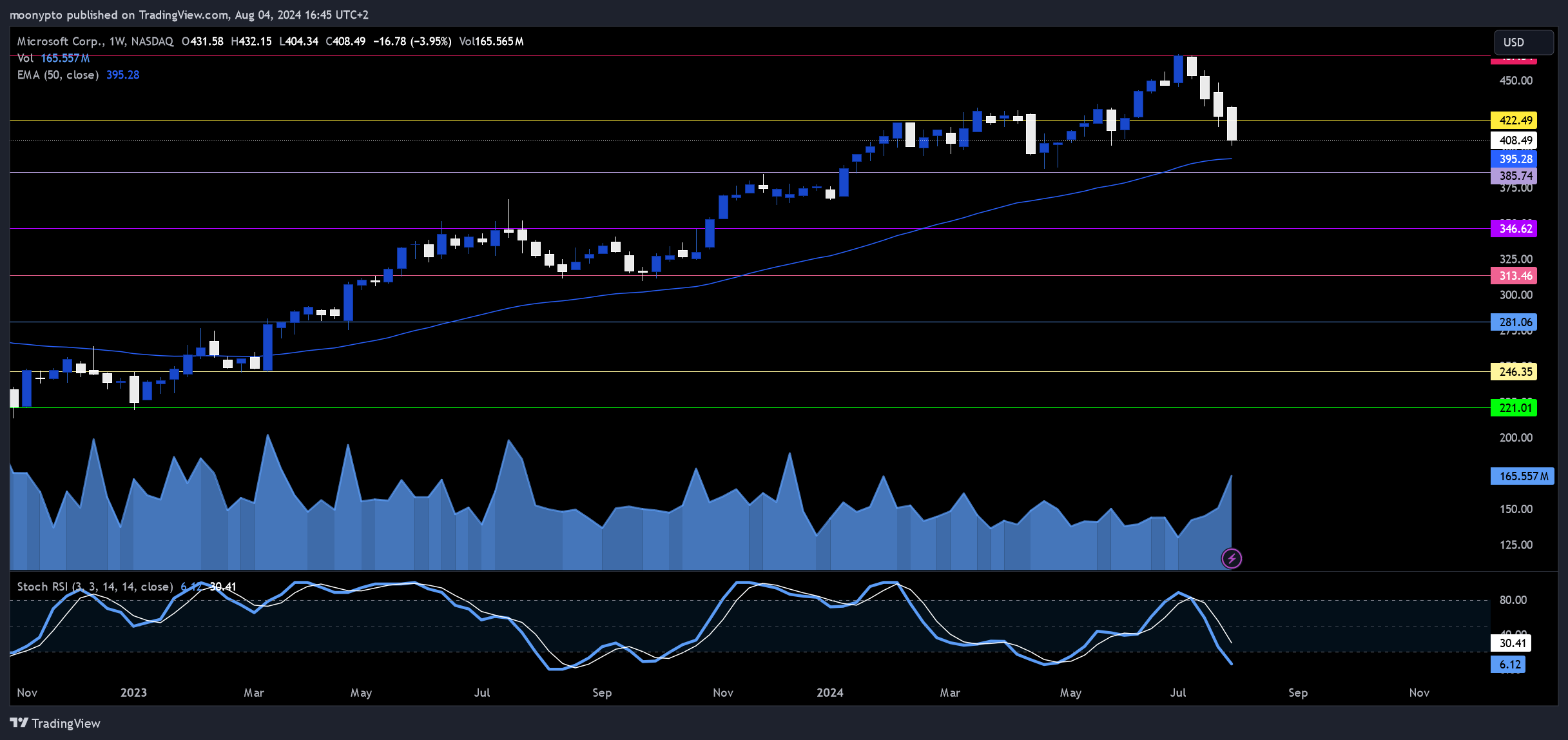Click the 30.41 Stoch RSI axis label

[1511, 643]
